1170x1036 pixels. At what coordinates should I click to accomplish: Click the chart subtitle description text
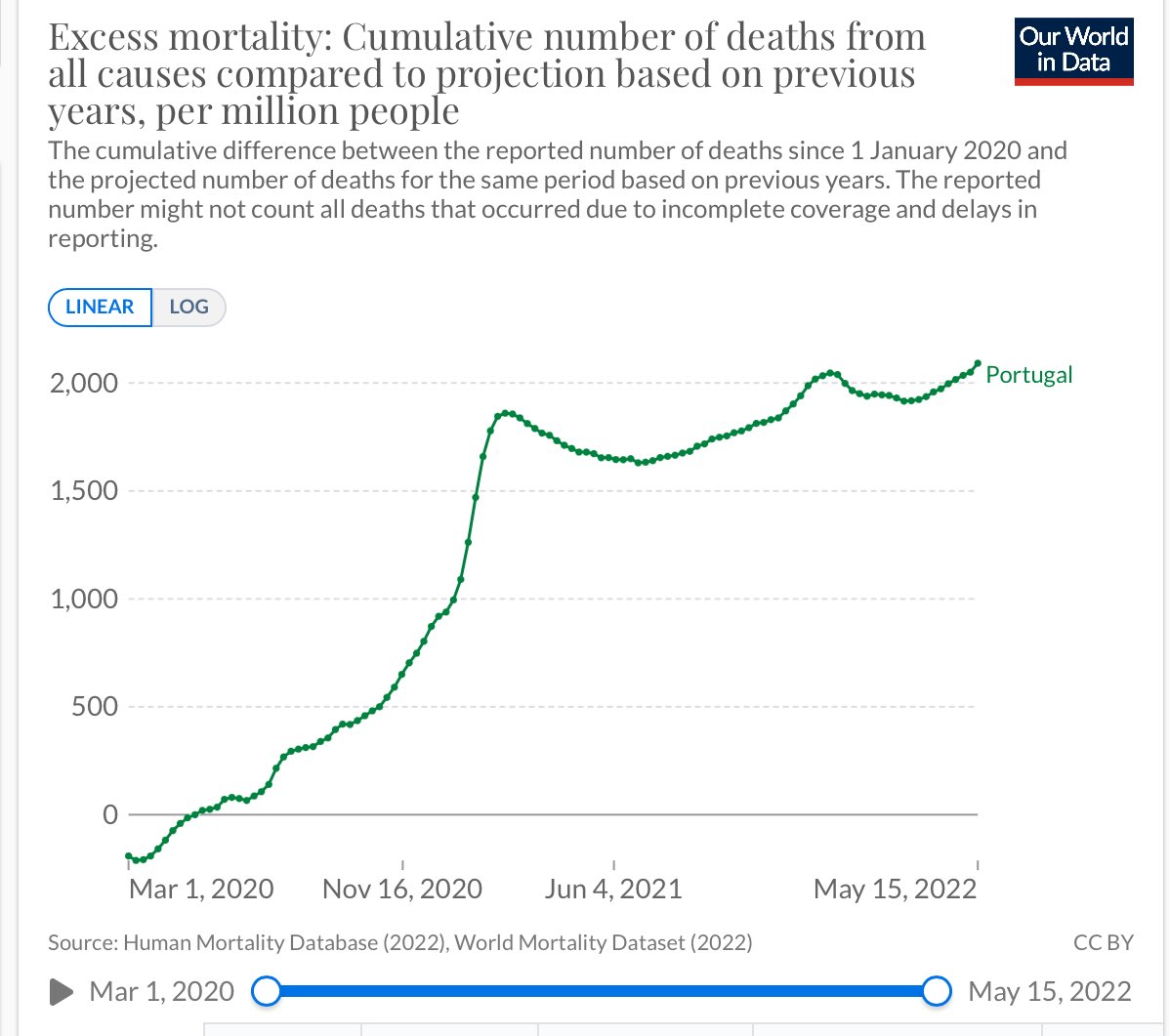tap(557, 194)
